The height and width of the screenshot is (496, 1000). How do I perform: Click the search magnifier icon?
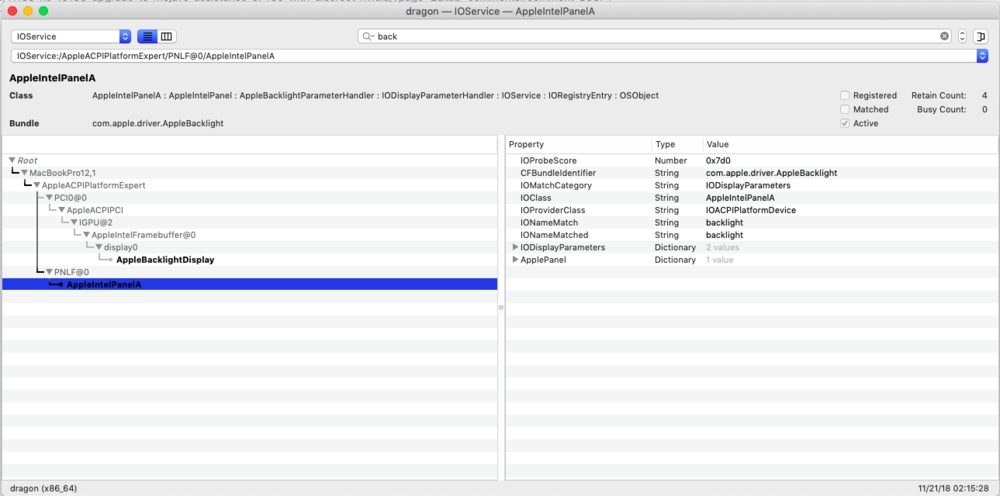368,36
